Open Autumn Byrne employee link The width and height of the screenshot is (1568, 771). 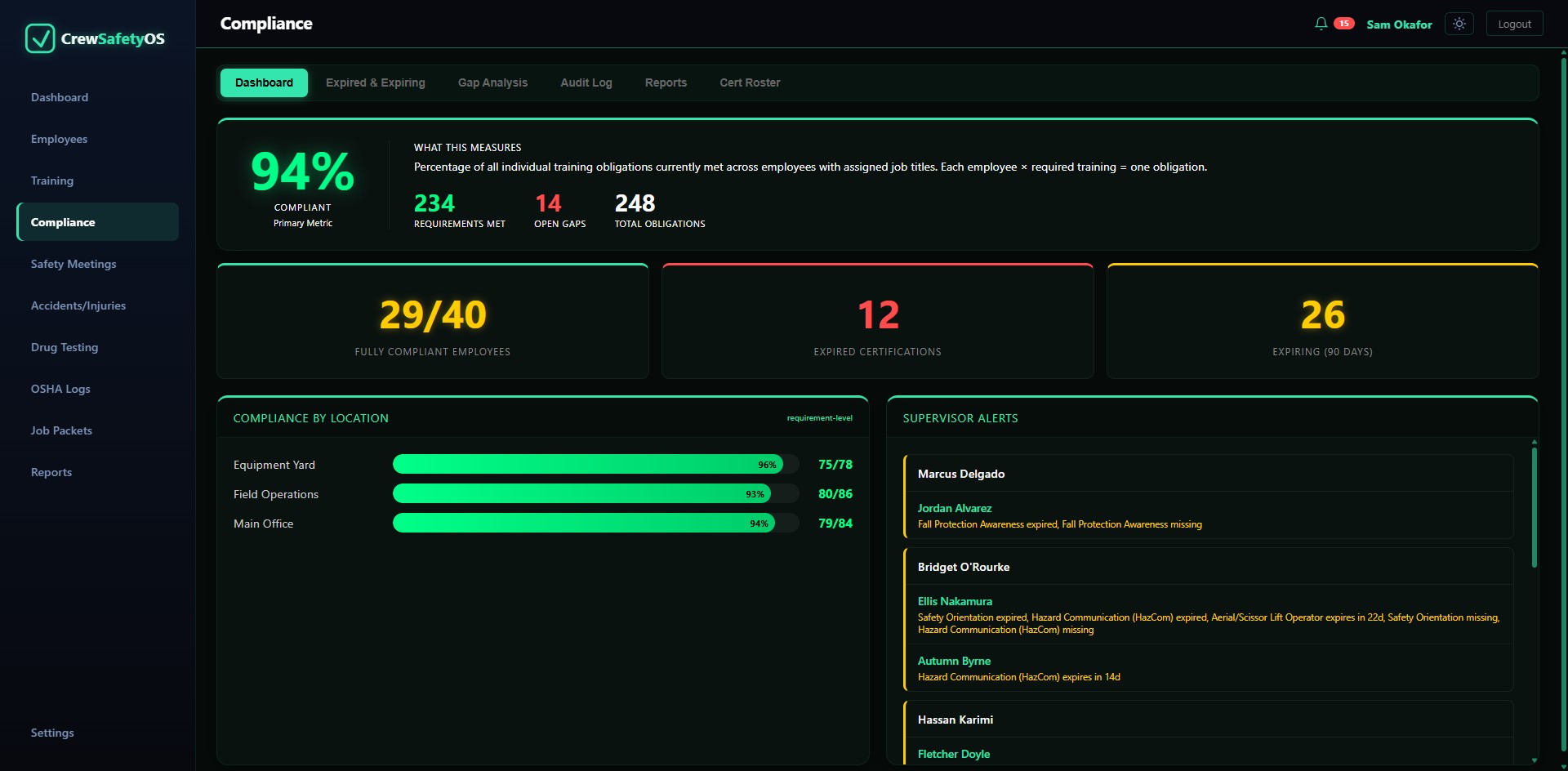(x=954, y=661)
